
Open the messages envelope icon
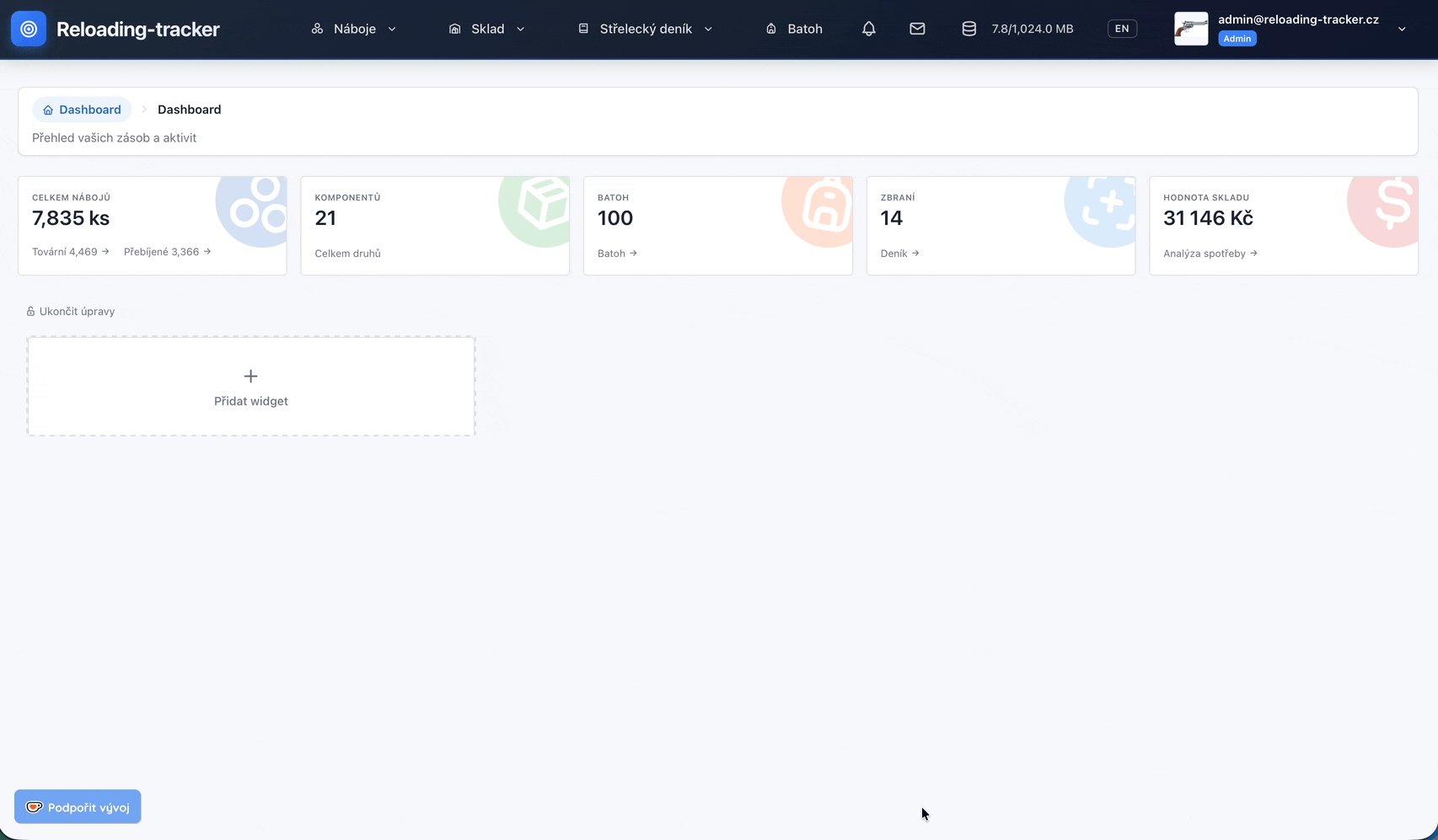coord(917,29)
